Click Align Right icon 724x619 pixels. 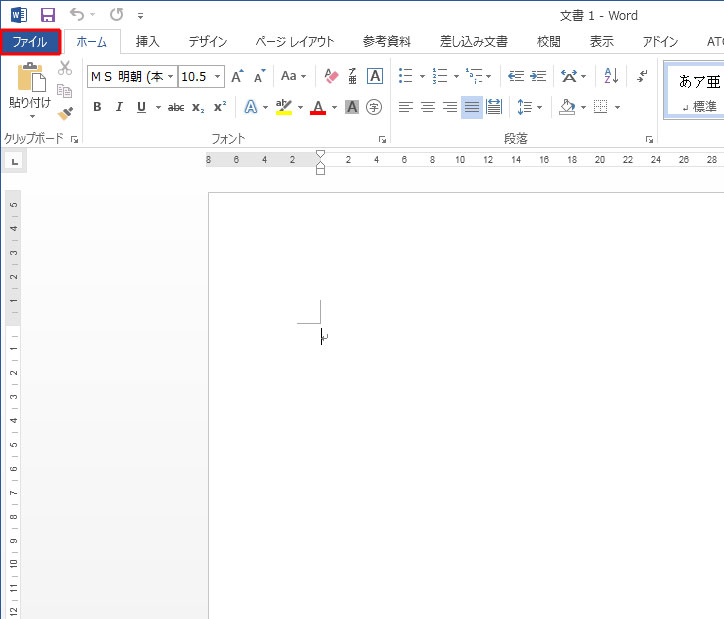point(450,107)
